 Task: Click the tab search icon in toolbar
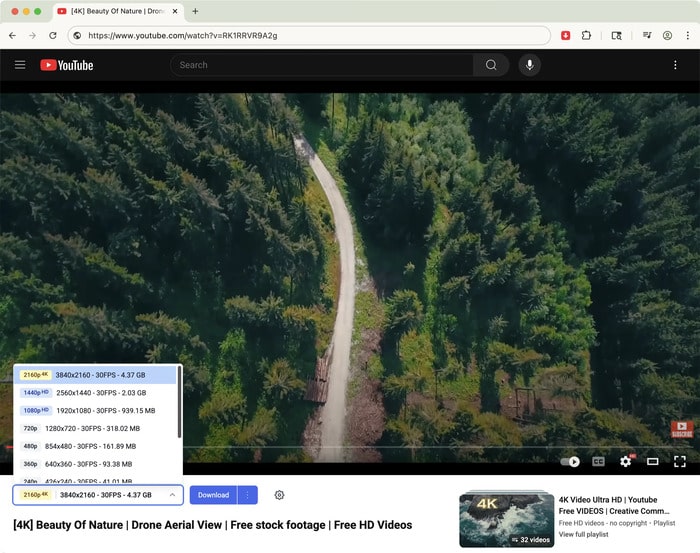click(x=617, y=36)
